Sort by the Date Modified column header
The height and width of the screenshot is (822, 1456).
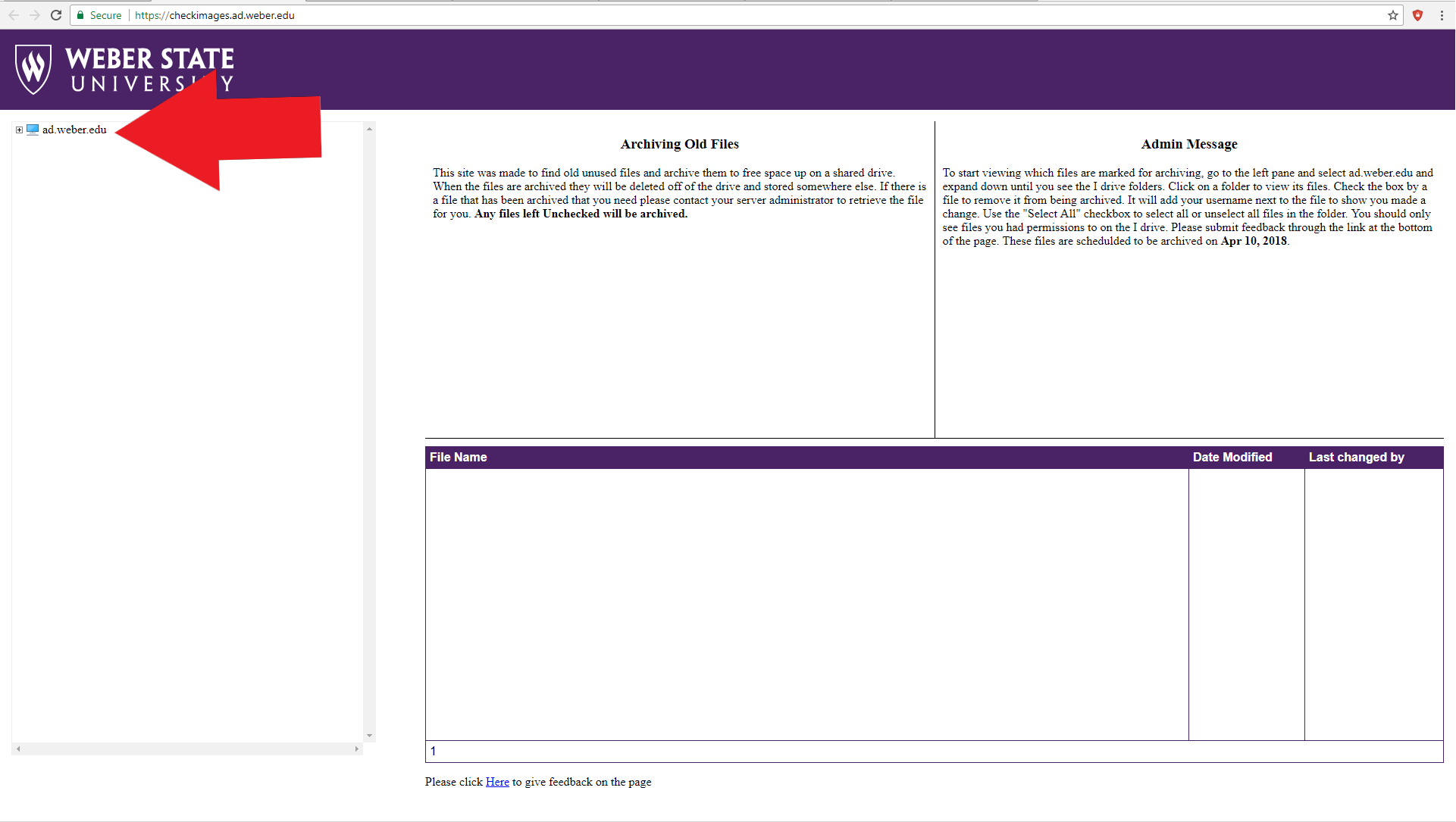pos(1232,457)
